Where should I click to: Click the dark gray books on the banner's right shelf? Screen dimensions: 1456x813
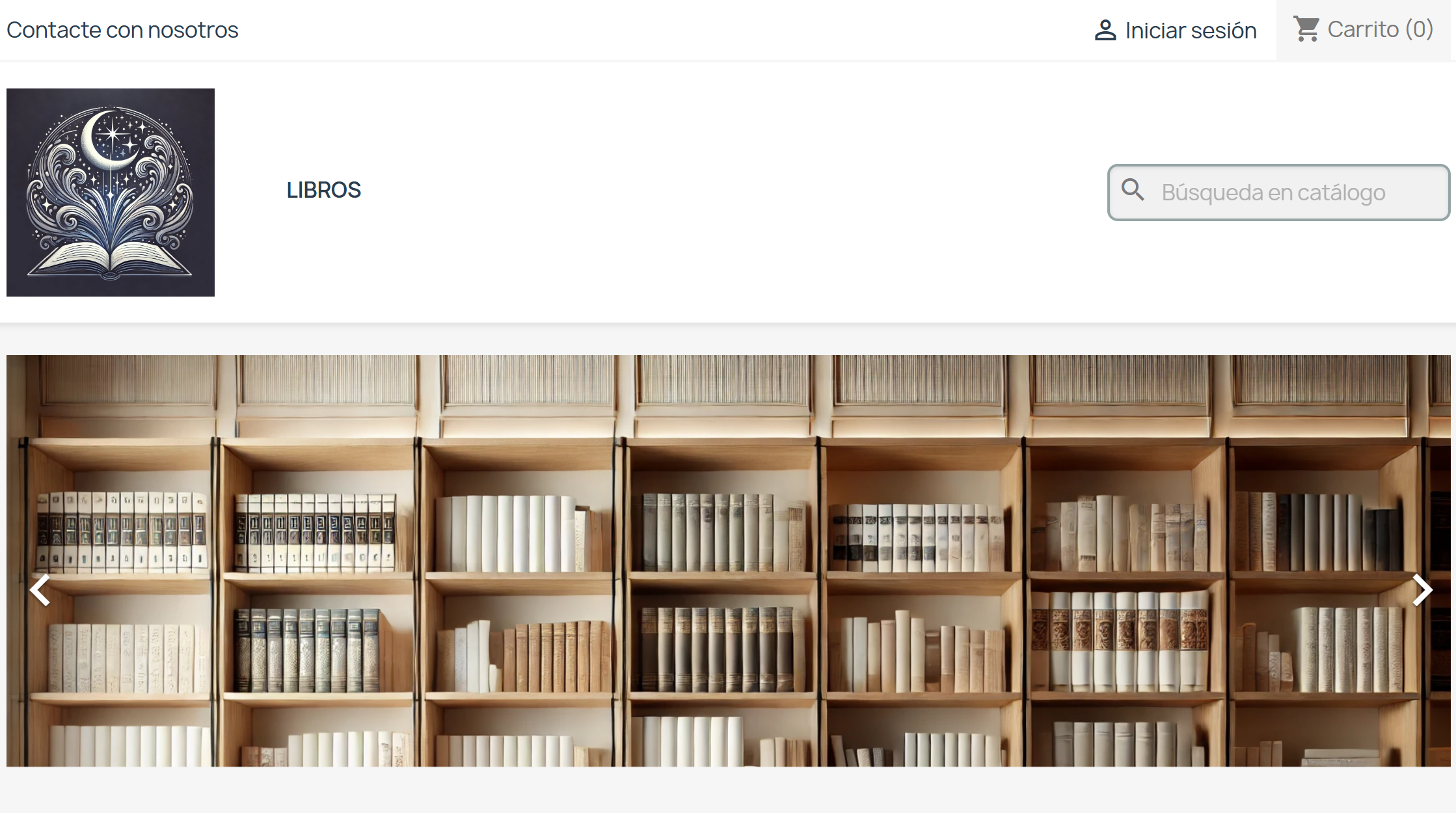point(1319,531)
